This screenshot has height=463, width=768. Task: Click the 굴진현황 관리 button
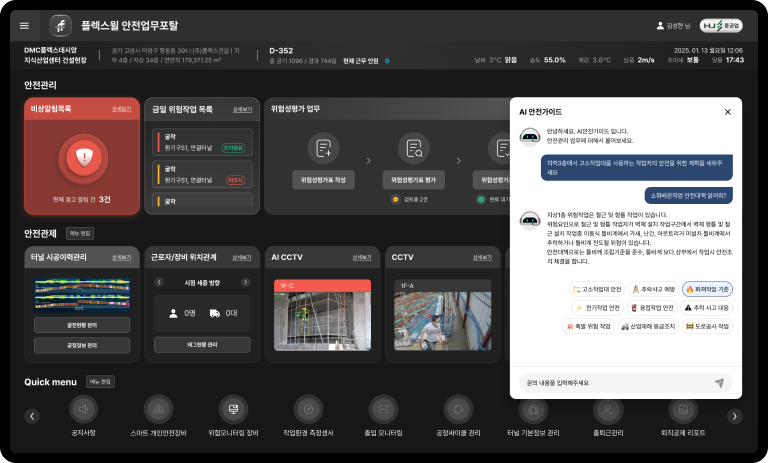[x=82, y=325]
